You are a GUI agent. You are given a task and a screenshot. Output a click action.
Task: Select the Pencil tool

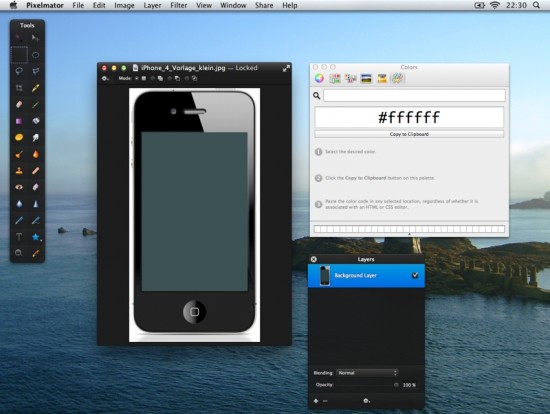click(35, 88)
